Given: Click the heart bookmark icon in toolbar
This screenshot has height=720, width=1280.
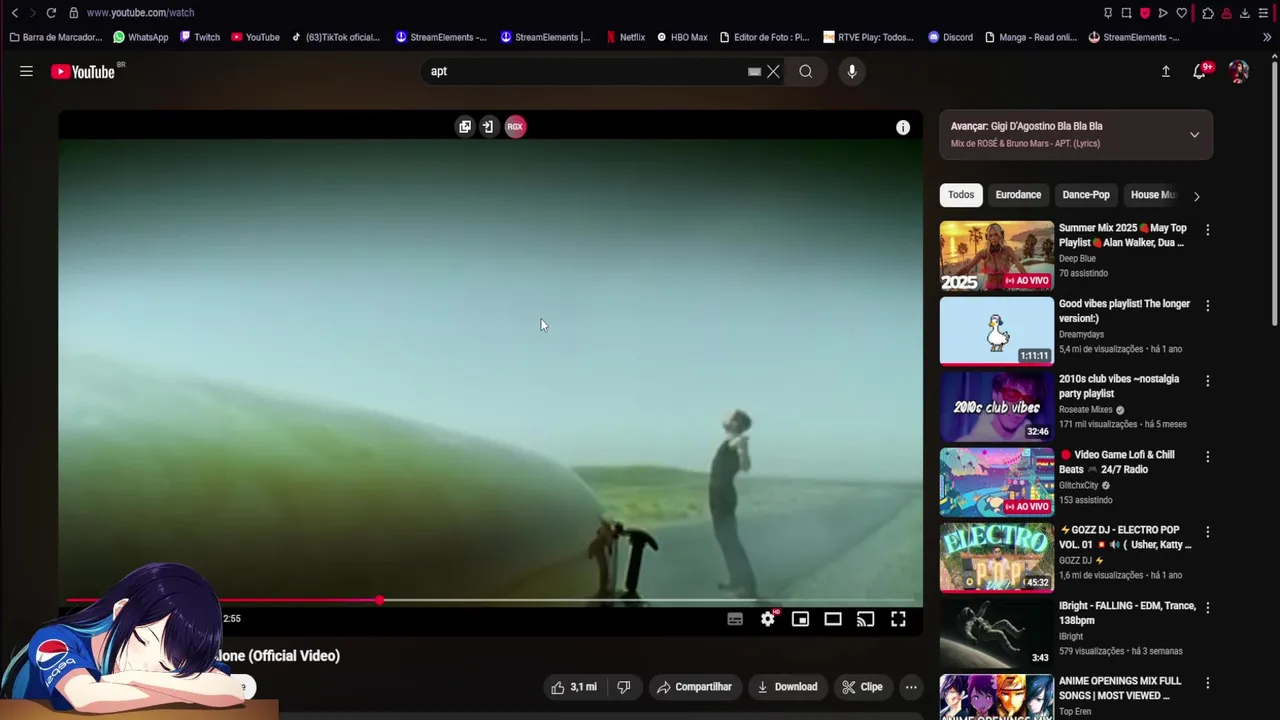Looking at the screenshot, I should click(x=1182, y=13).
